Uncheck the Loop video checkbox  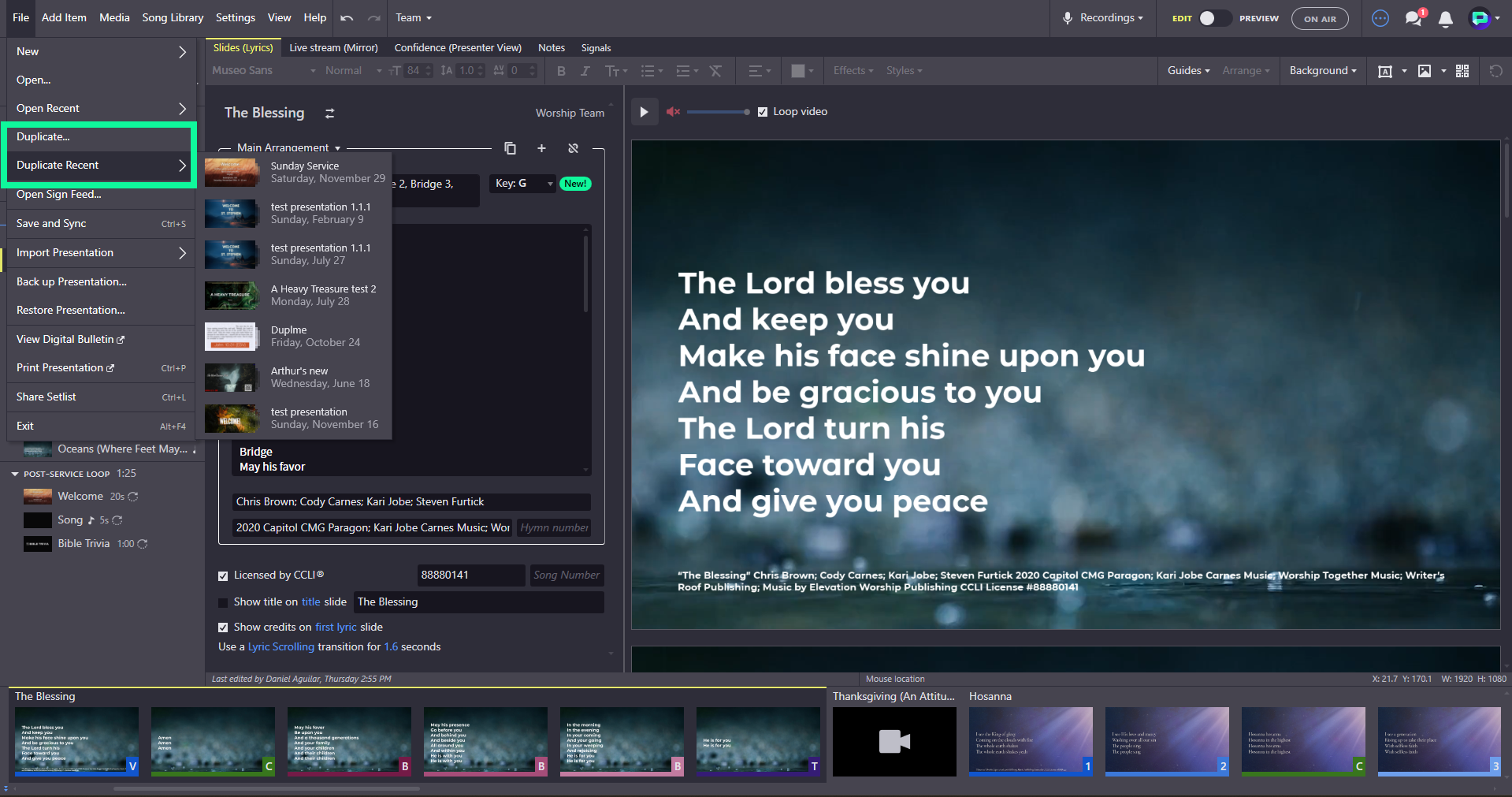763,112
